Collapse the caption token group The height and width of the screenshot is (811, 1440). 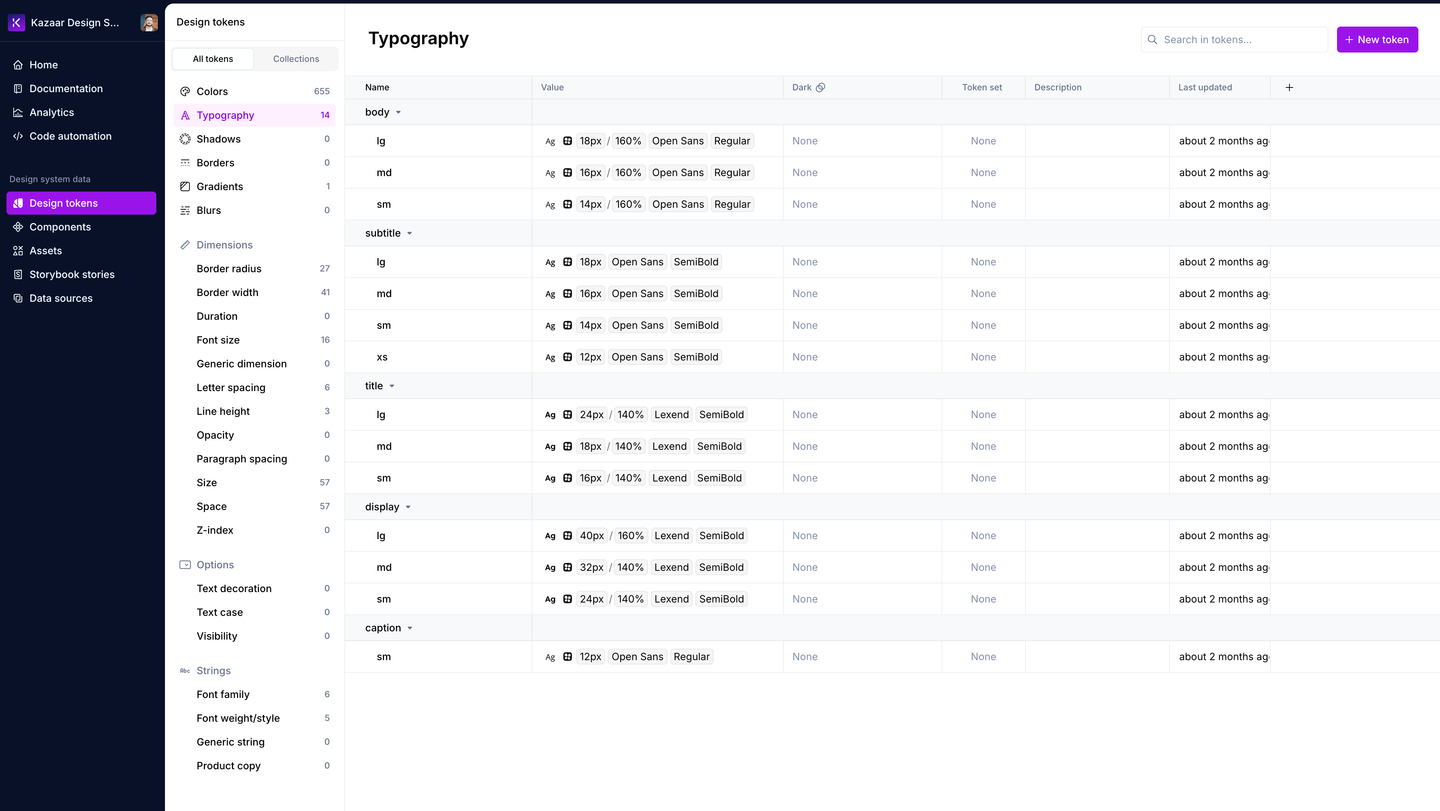click(x=410, y=628)
